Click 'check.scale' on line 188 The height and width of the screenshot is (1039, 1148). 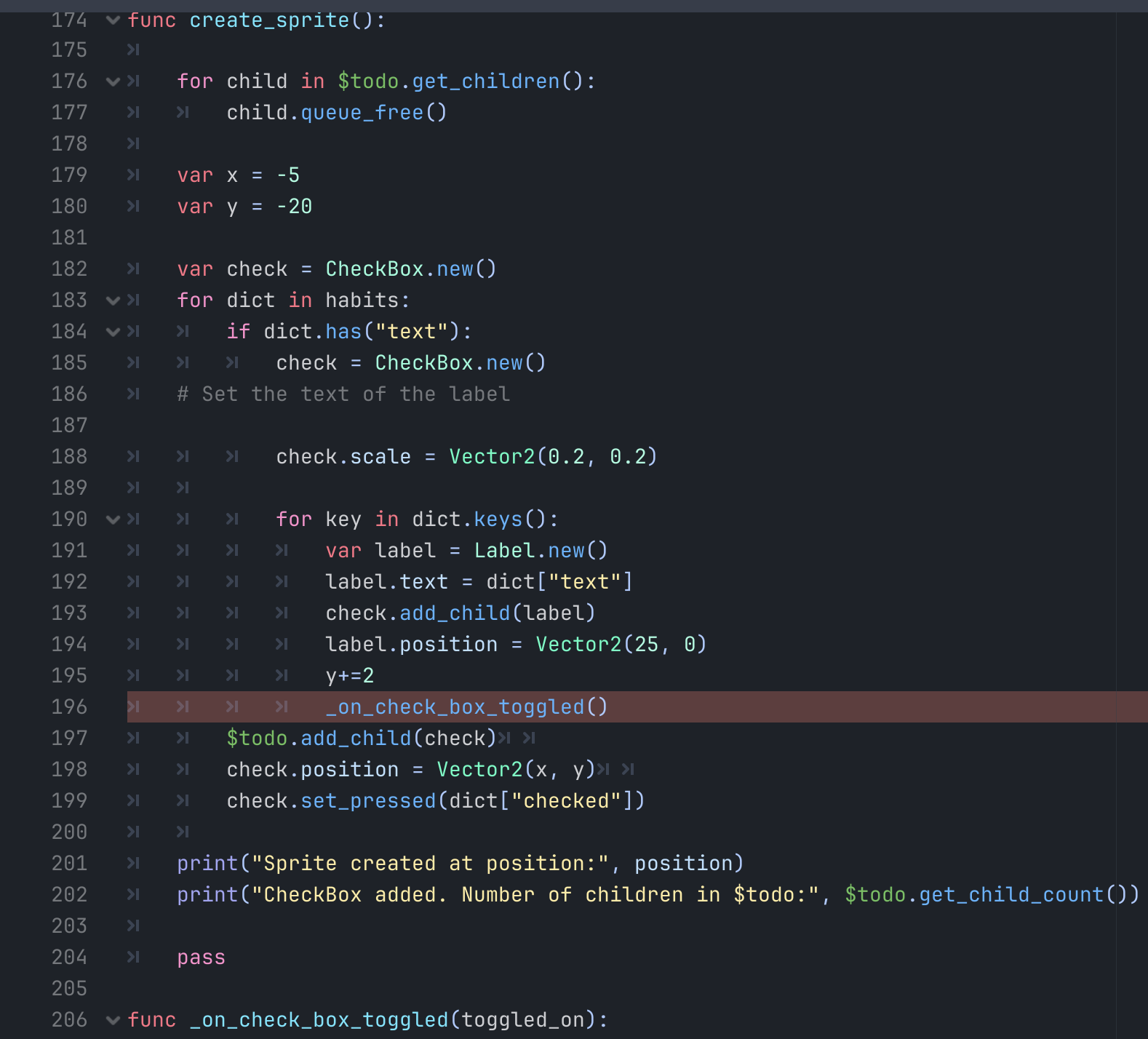click(x=343, y=456)
